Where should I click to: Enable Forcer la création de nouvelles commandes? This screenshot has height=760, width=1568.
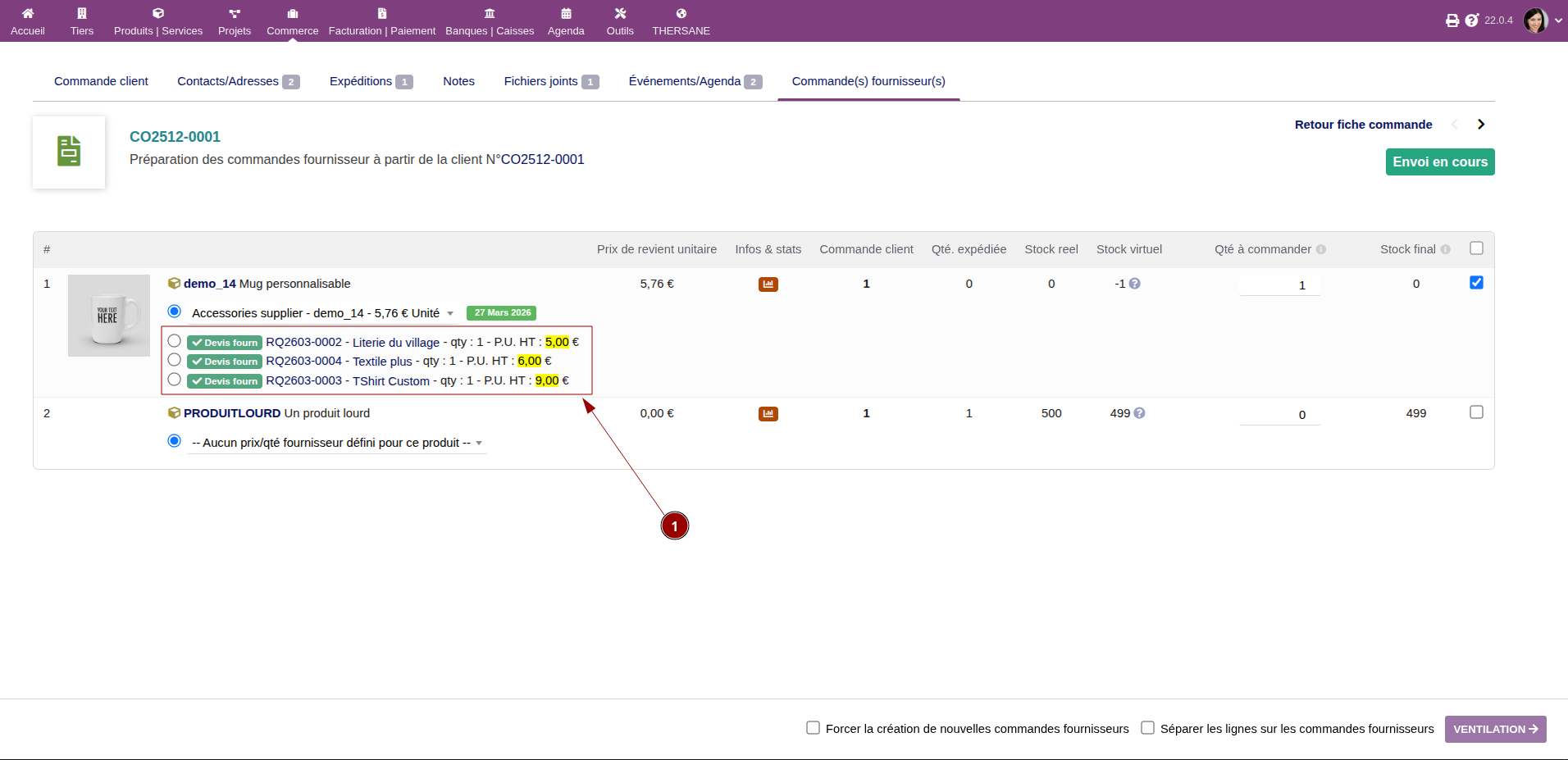(813, 728)
